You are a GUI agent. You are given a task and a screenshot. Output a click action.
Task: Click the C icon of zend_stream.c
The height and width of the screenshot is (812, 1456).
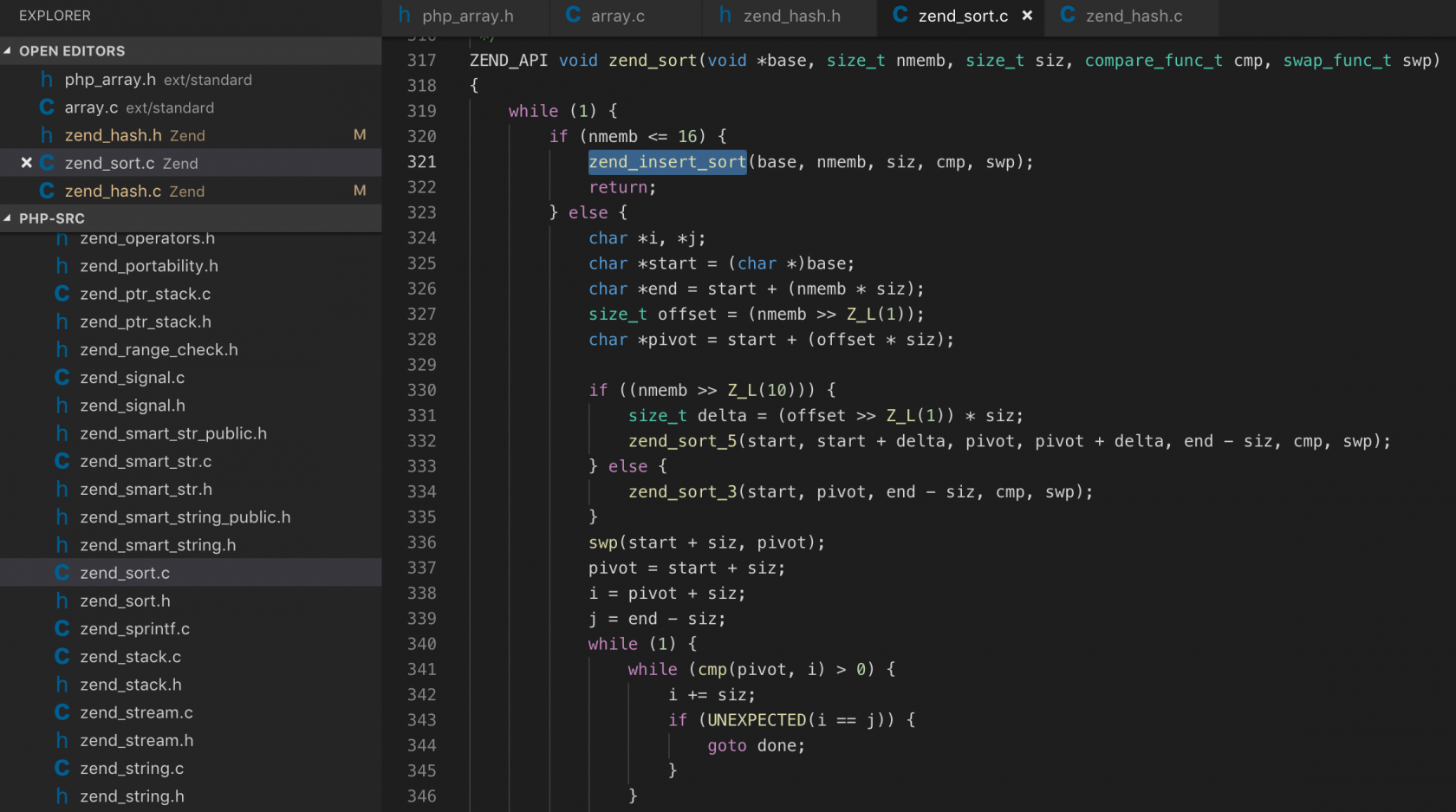click(62, 712)
